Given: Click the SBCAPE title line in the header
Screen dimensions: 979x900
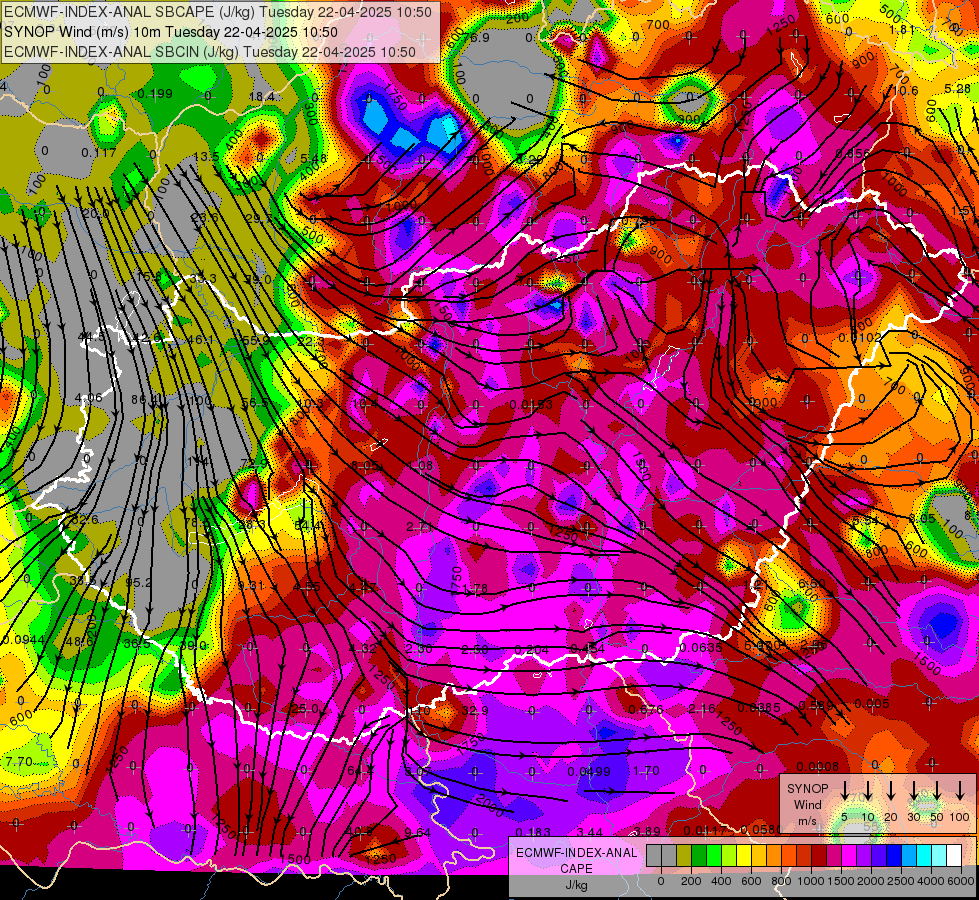Looking at the screenshot, I should point(218,12).
